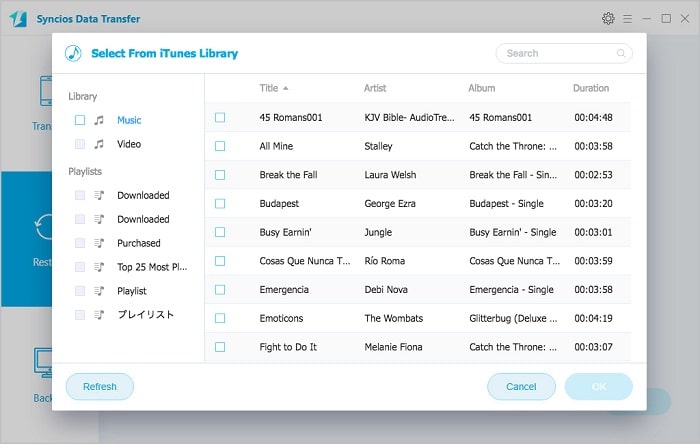Open the settings gear in title bar
The height and width of the screenshot is (444, 700).
pos(608,18)
